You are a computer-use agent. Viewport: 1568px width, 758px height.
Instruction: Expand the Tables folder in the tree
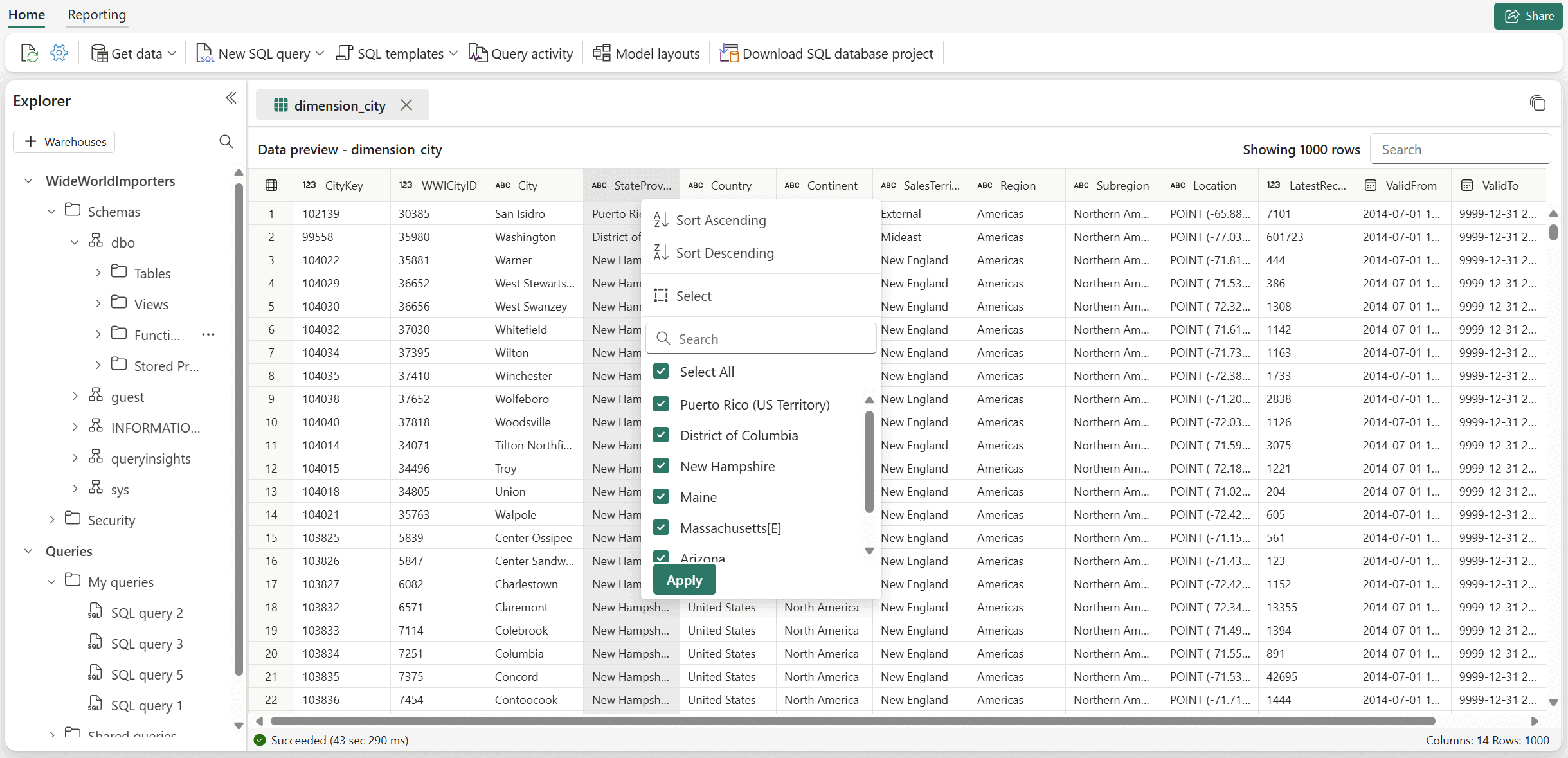click(98, 273)
